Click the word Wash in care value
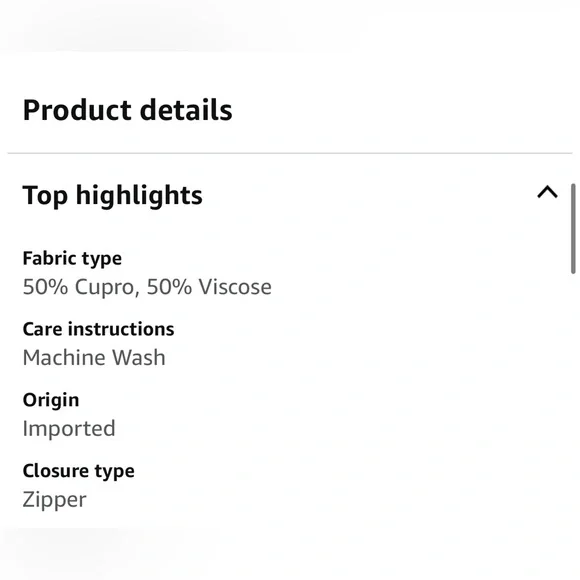The image size is (580, 580). click(139, 358)
